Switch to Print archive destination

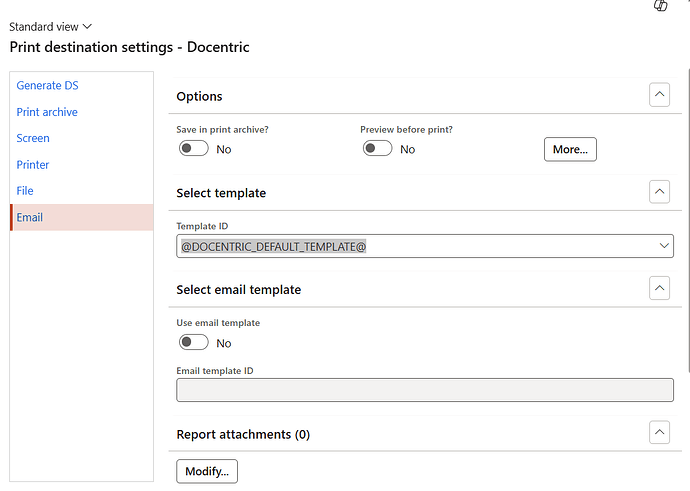pyautogui.click(x=47, y=112)
